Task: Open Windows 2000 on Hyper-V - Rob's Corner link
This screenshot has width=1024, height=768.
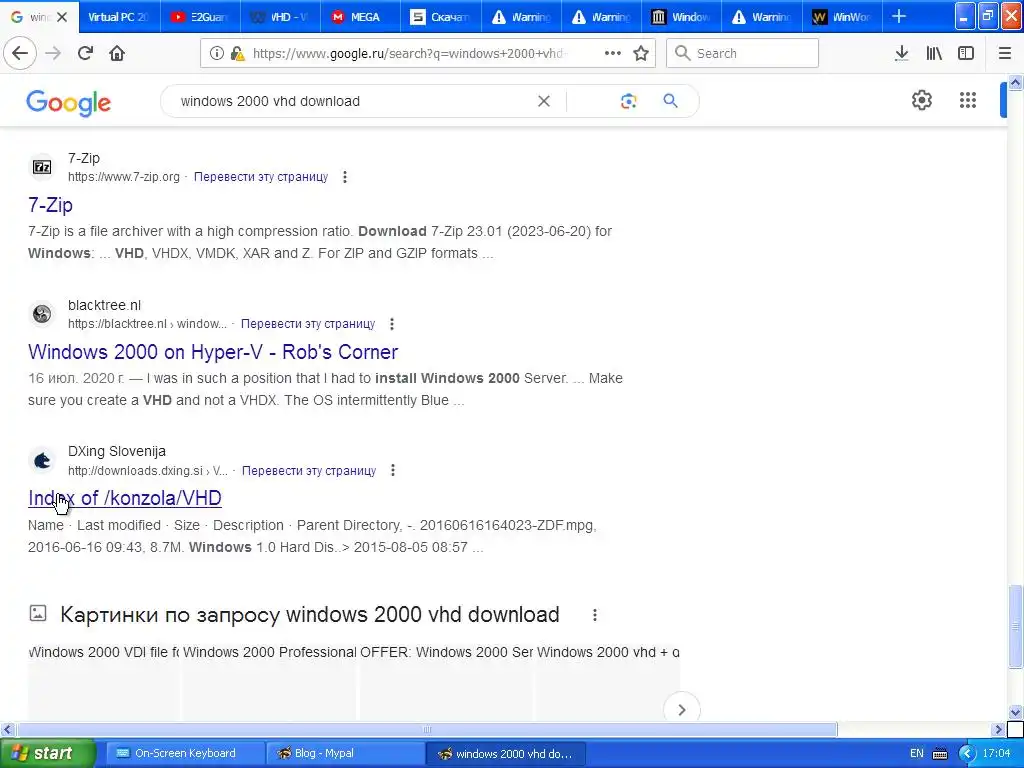Action: (213, 352)
